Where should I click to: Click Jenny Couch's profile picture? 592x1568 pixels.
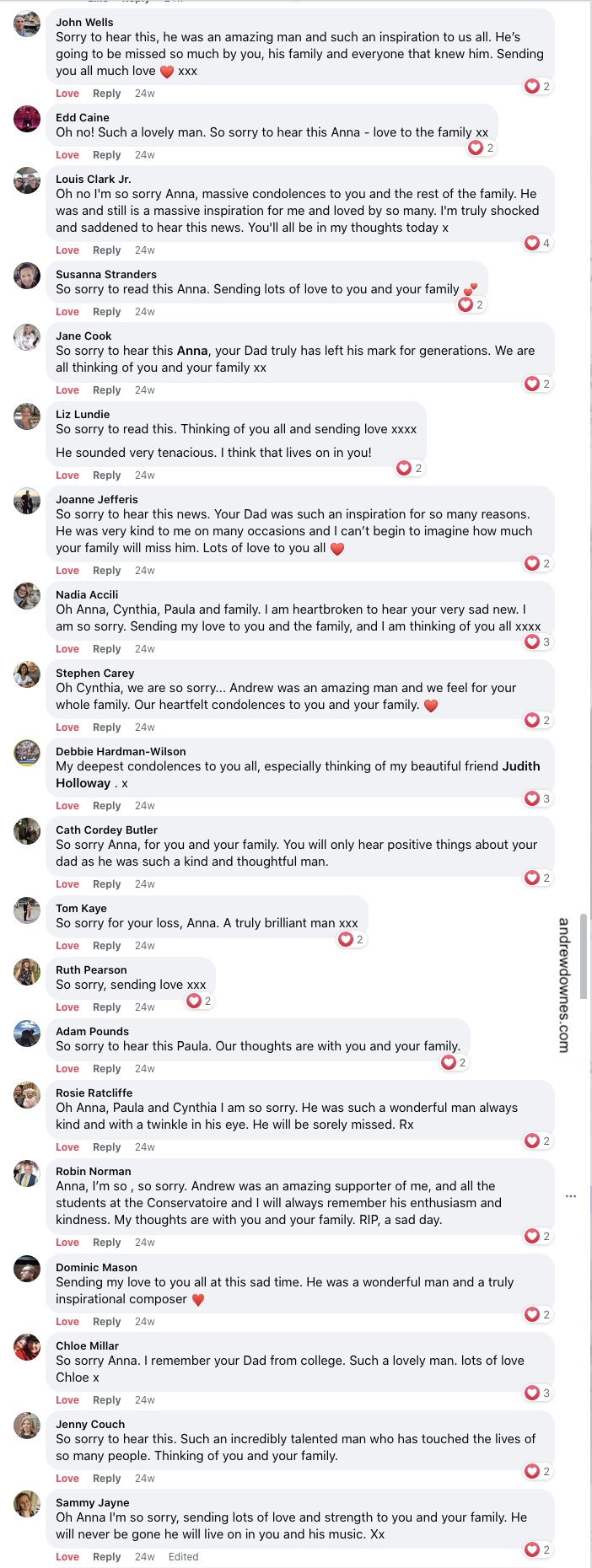click(x=27, y=1431)
